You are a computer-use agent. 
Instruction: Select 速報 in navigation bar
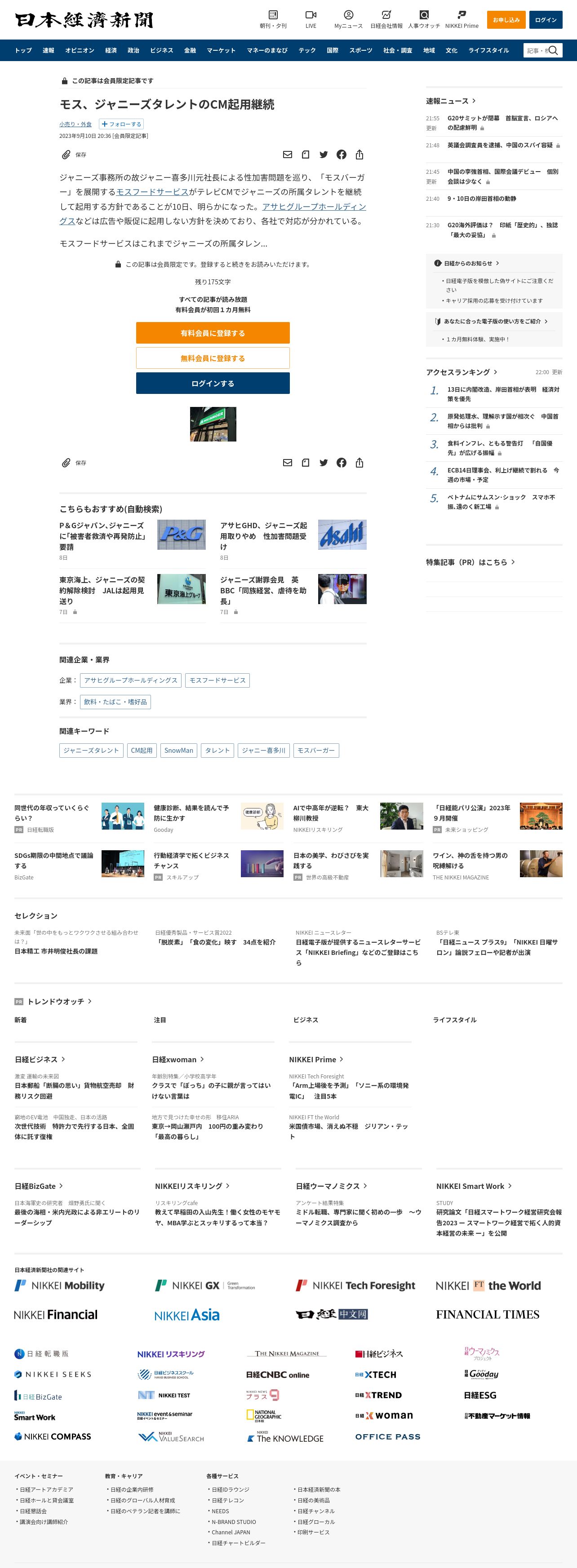(48, 50)
